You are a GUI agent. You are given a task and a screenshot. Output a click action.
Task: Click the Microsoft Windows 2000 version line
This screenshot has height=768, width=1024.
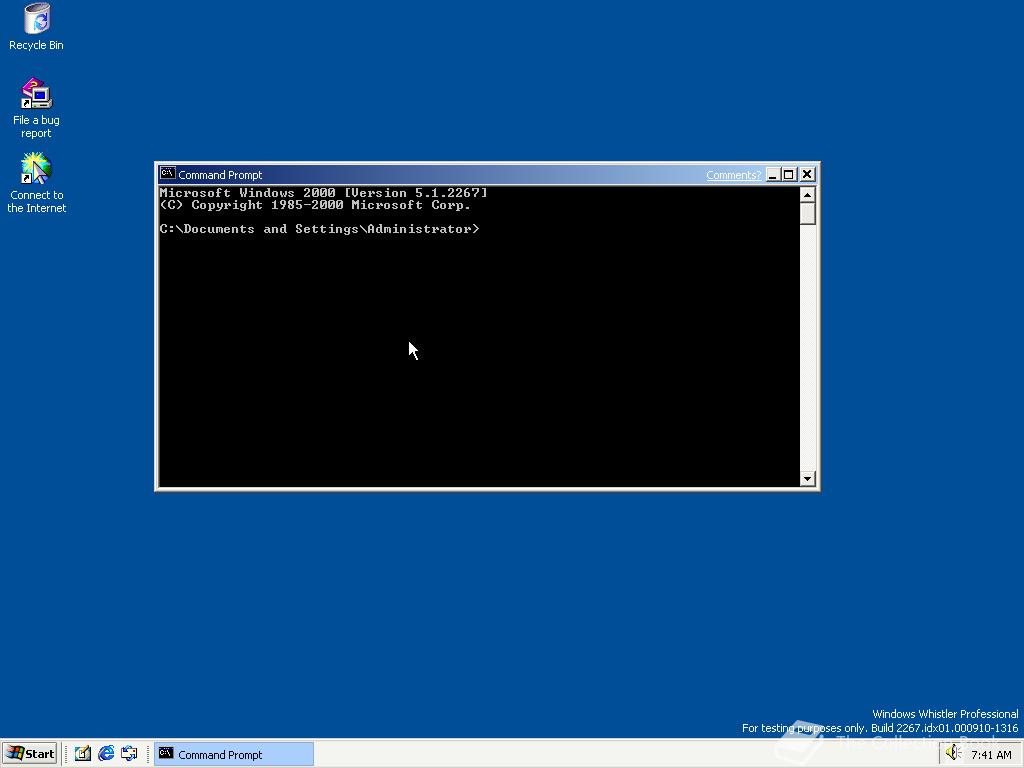tap(323, 193)
